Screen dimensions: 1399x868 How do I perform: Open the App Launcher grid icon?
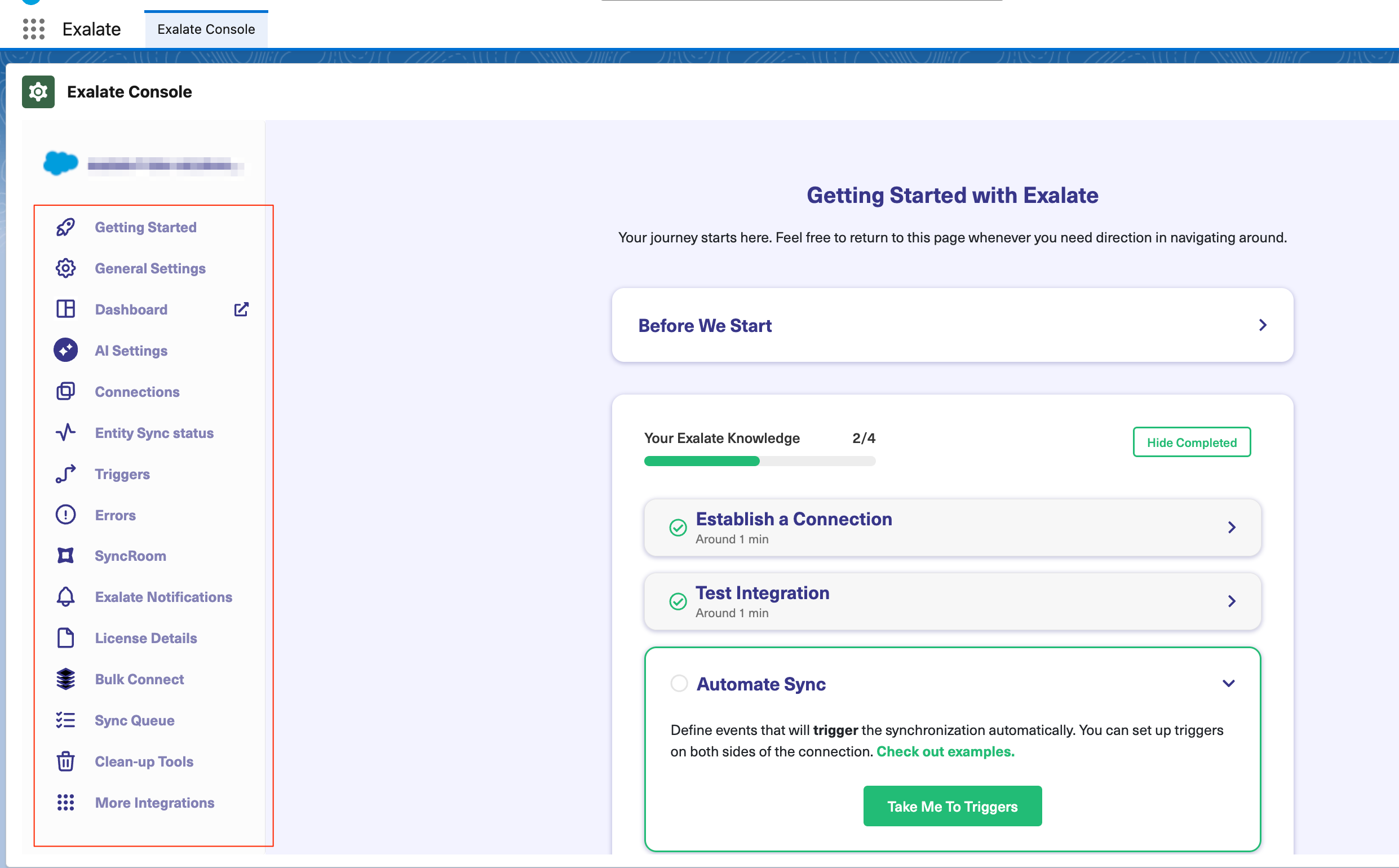coord(33,29)
